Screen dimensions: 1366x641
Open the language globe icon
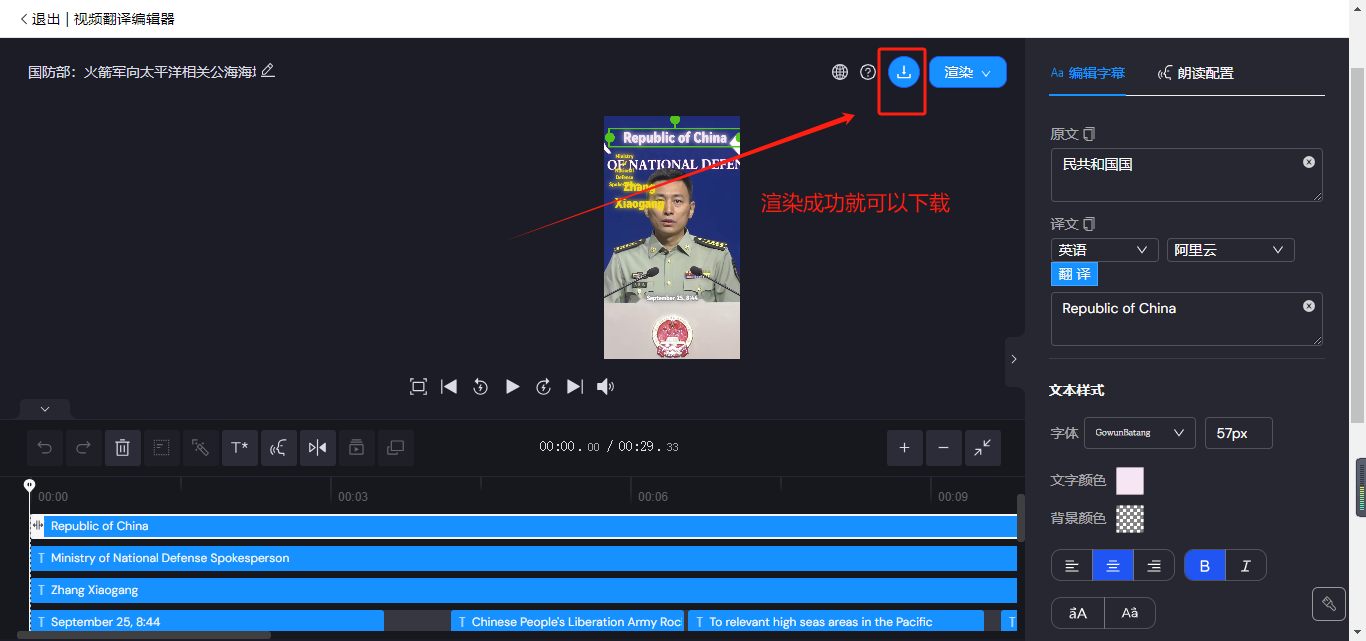tap(840, 72)
